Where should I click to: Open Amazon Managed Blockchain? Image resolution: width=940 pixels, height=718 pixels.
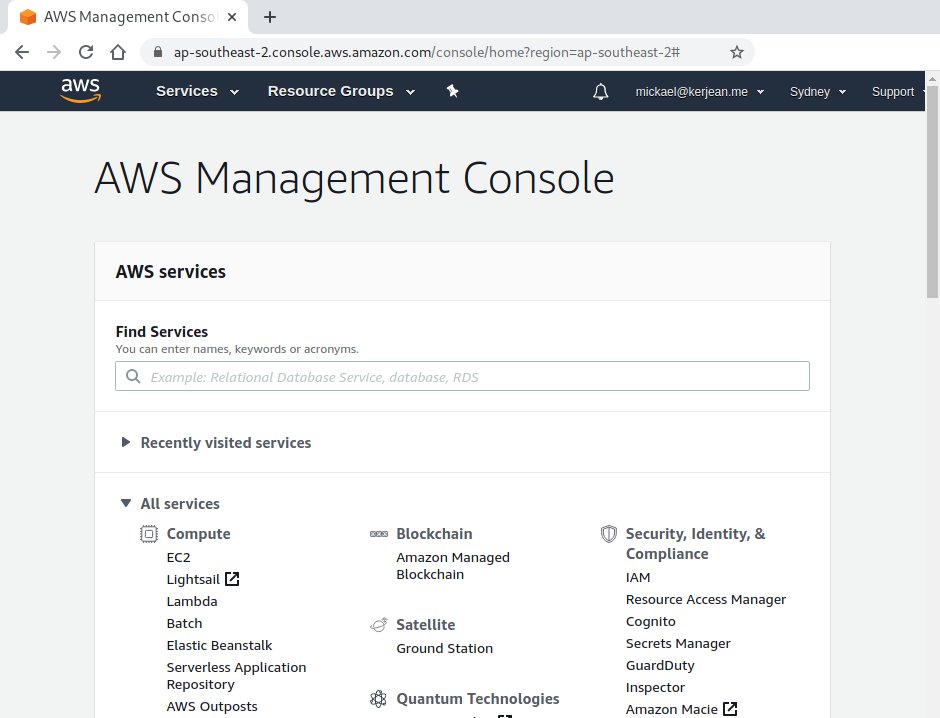pyautogui.click(x=453, y=566)
